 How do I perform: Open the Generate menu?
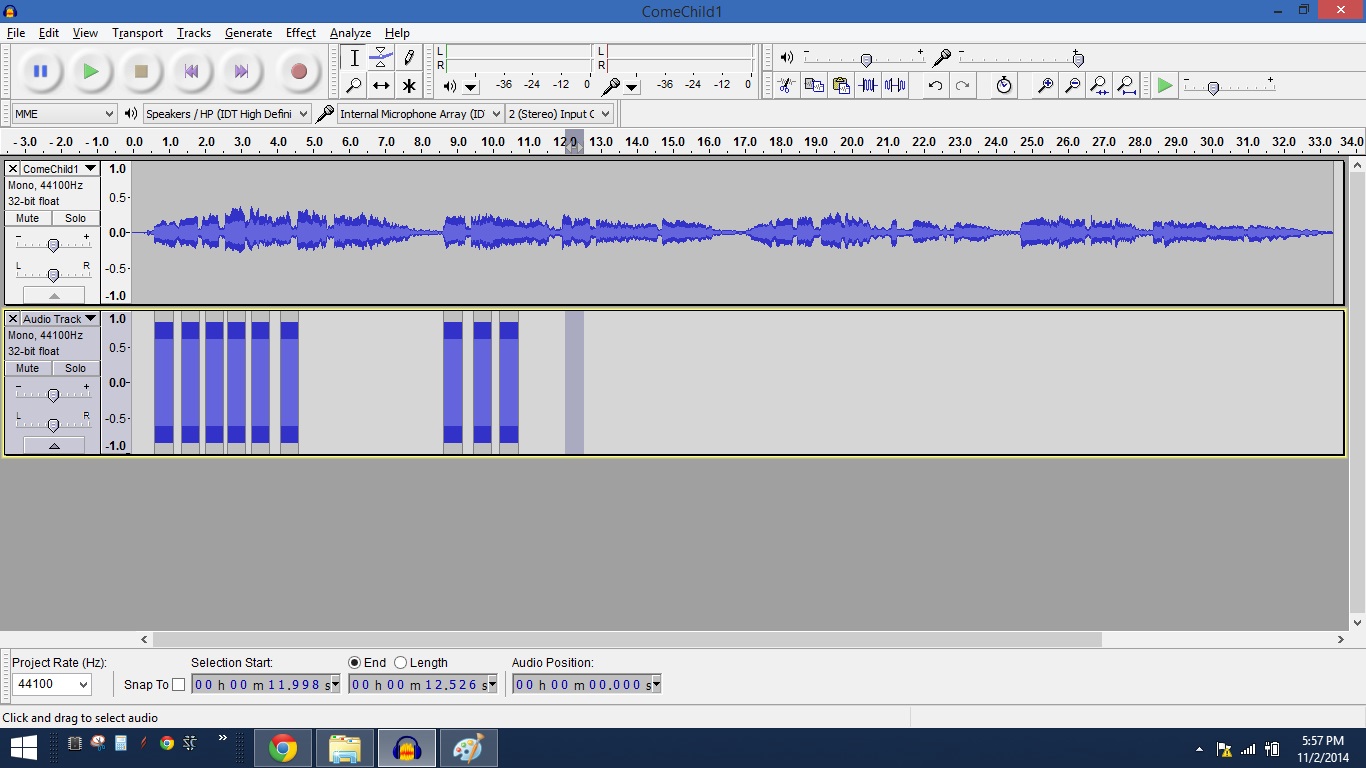(x=248, y=33)
